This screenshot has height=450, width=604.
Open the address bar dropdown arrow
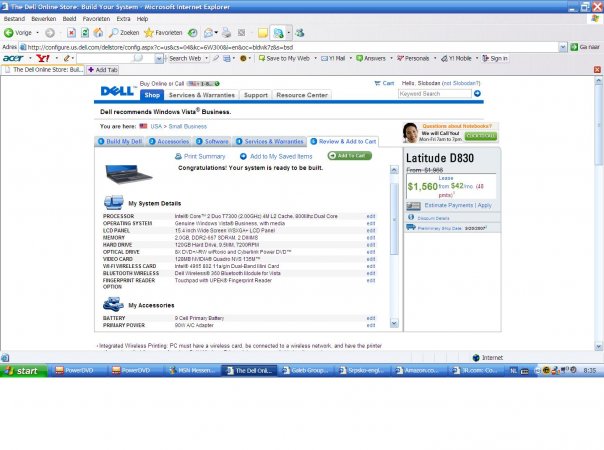tap(563, 47)
